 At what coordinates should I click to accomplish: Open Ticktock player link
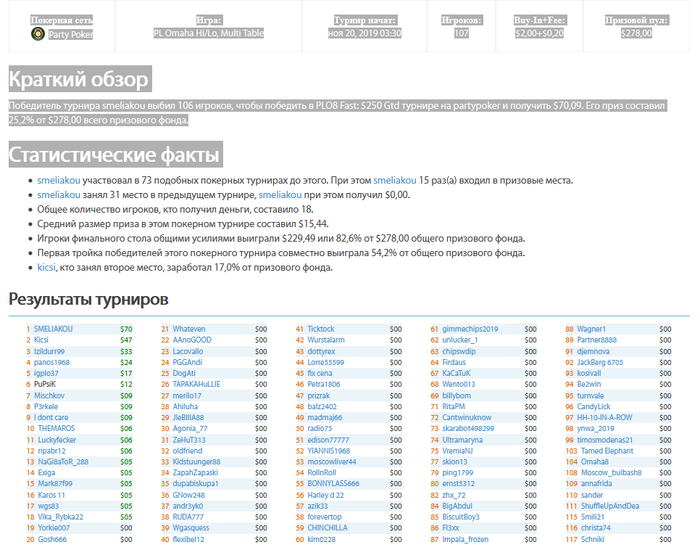click(321, 329)
